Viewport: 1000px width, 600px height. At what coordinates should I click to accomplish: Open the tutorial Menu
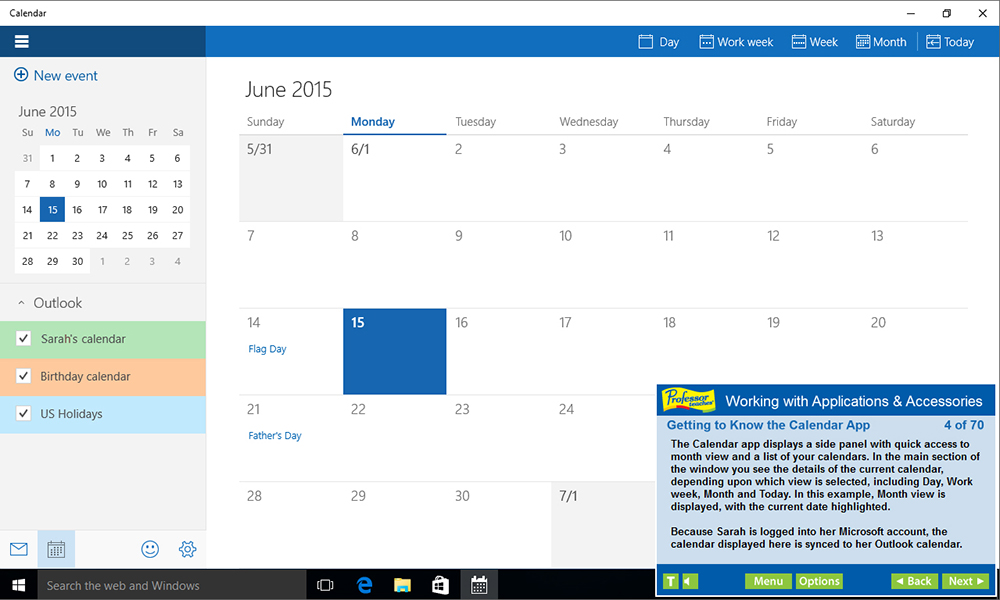[767, 580]
